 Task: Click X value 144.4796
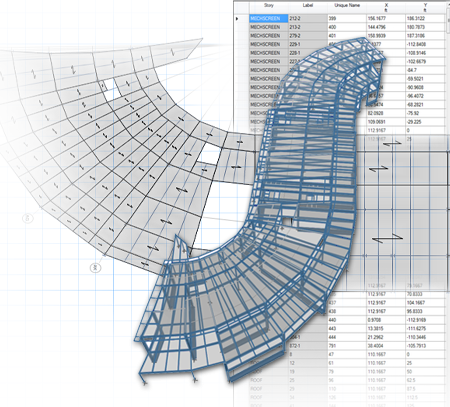point(386,27)
